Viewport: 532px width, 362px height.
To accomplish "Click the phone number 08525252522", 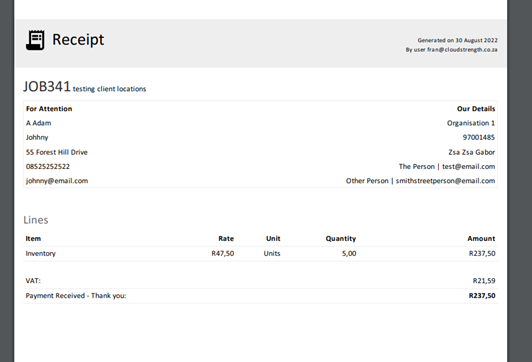I will [x=48, y=167].
